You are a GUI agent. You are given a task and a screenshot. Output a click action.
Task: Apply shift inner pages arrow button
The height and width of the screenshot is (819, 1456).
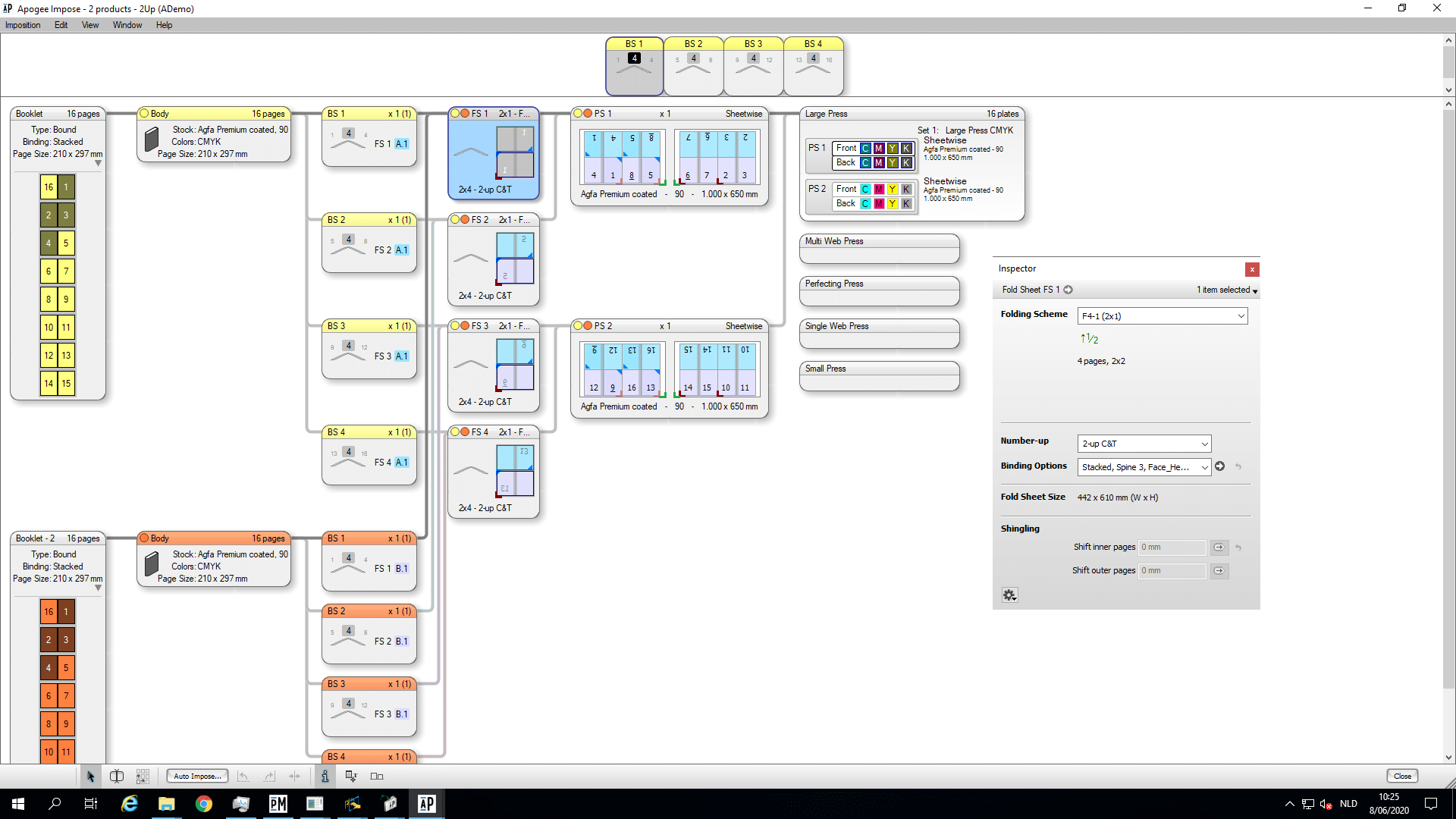click(x=1219, y=548)
